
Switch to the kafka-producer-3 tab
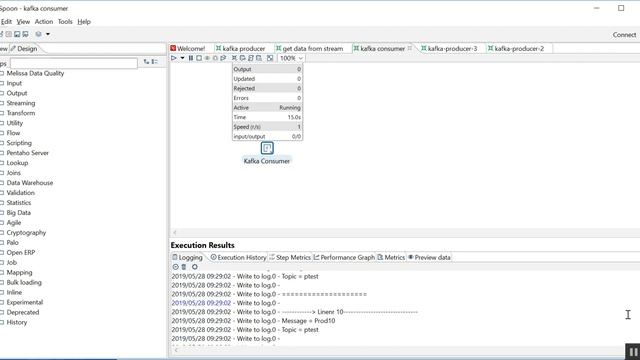[449, 49]
